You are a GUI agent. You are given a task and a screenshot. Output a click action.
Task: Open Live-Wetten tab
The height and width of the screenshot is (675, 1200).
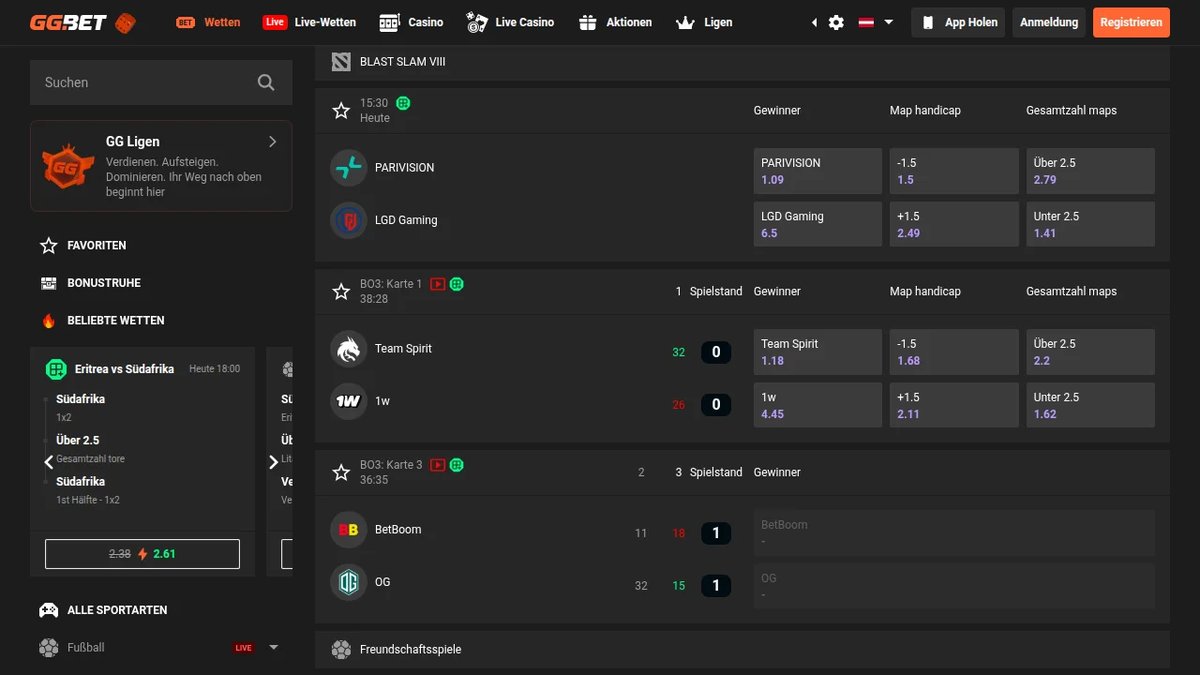311,22
